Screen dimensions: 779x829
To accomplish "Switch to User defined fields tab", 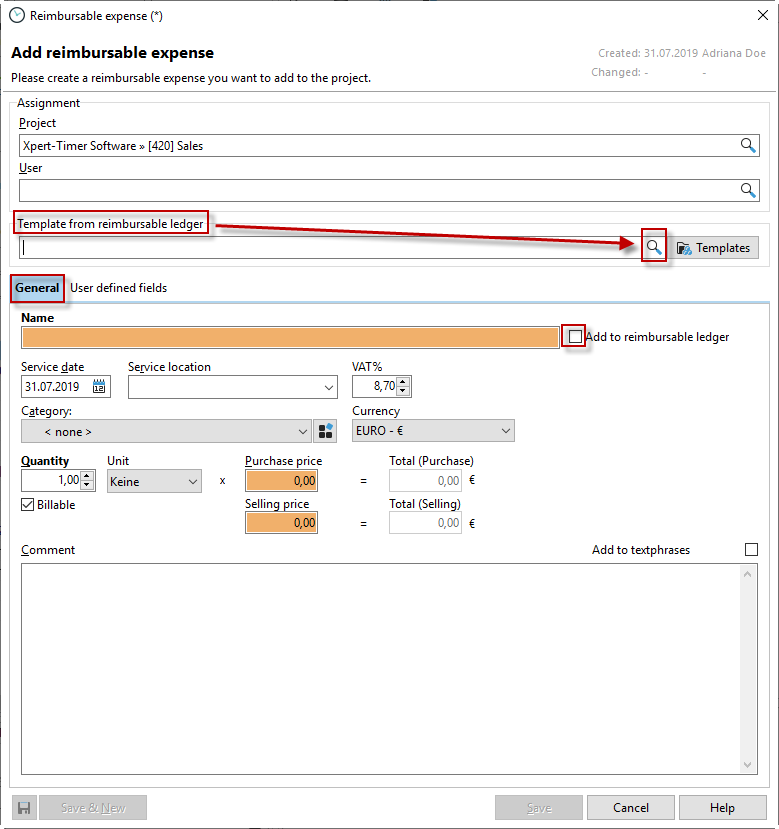I will click(118, 288).
